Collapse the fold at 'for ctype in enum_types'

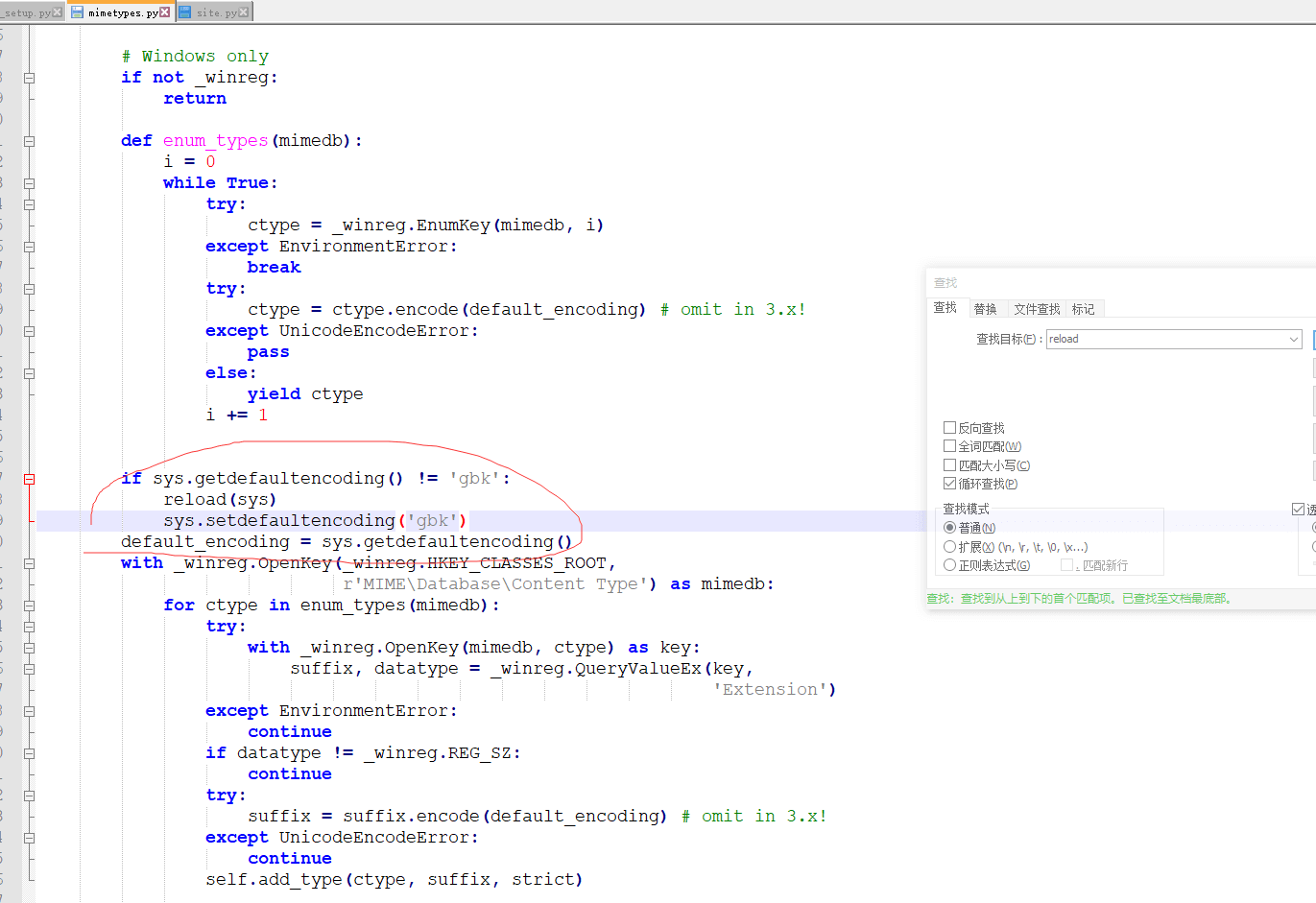click(29, 606)
